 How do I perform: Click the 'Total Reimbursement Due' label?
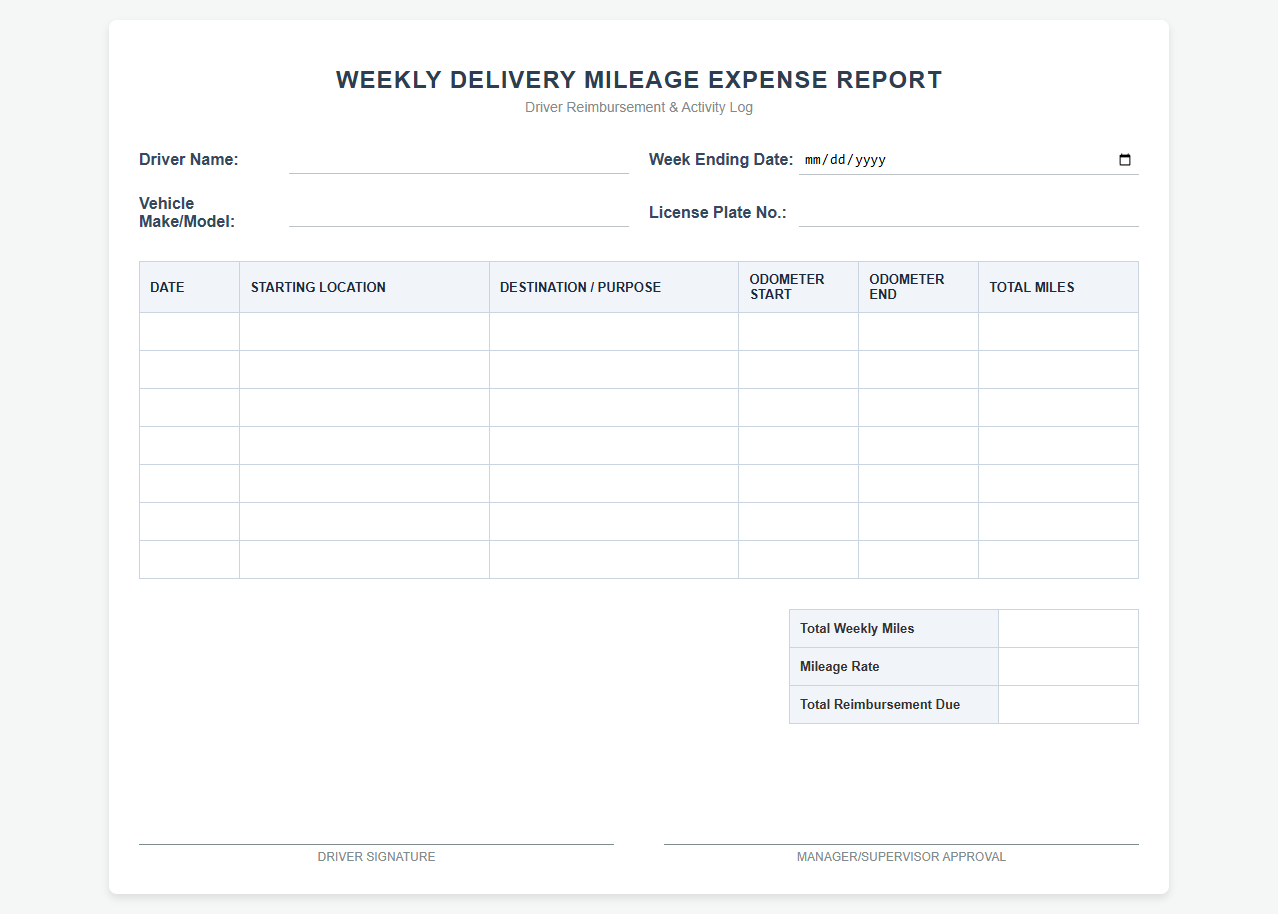point(880,705)
